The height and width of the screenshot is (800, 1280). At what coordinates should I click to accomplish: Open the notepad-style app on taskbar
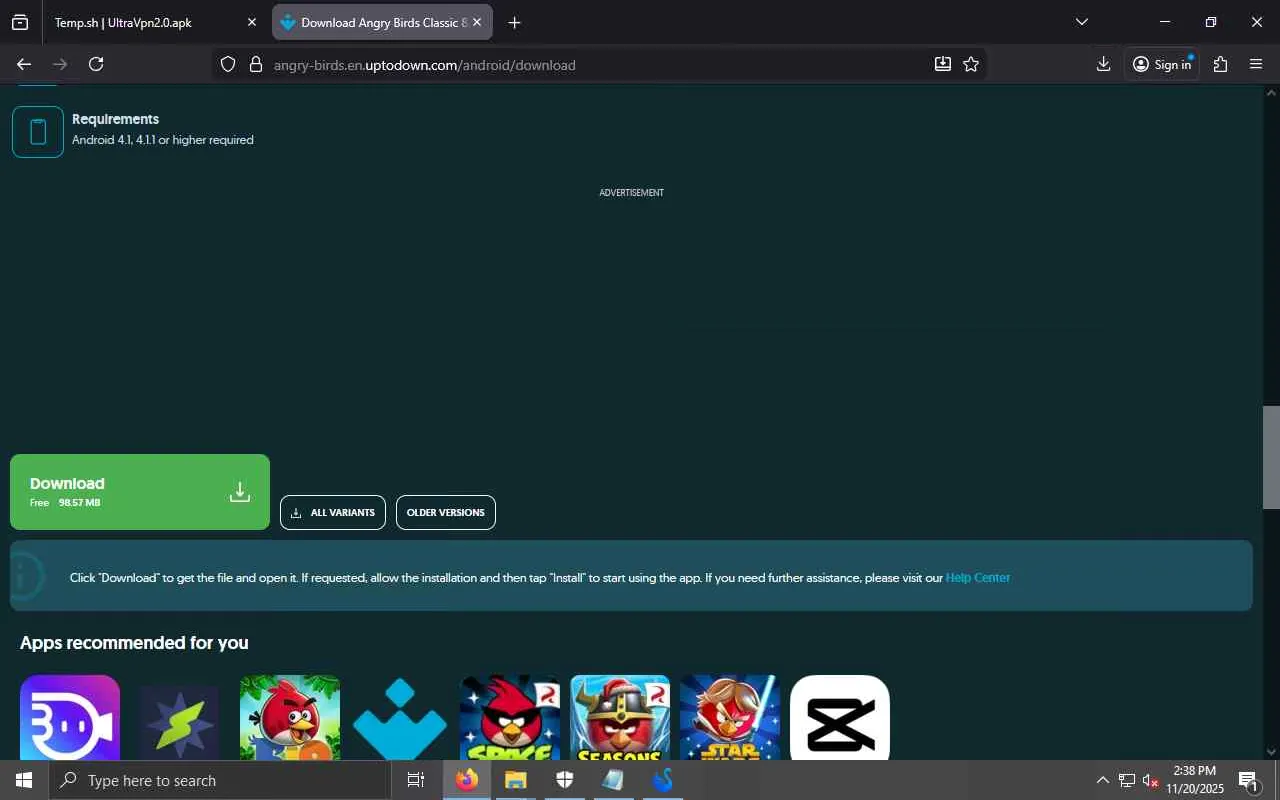614,780
